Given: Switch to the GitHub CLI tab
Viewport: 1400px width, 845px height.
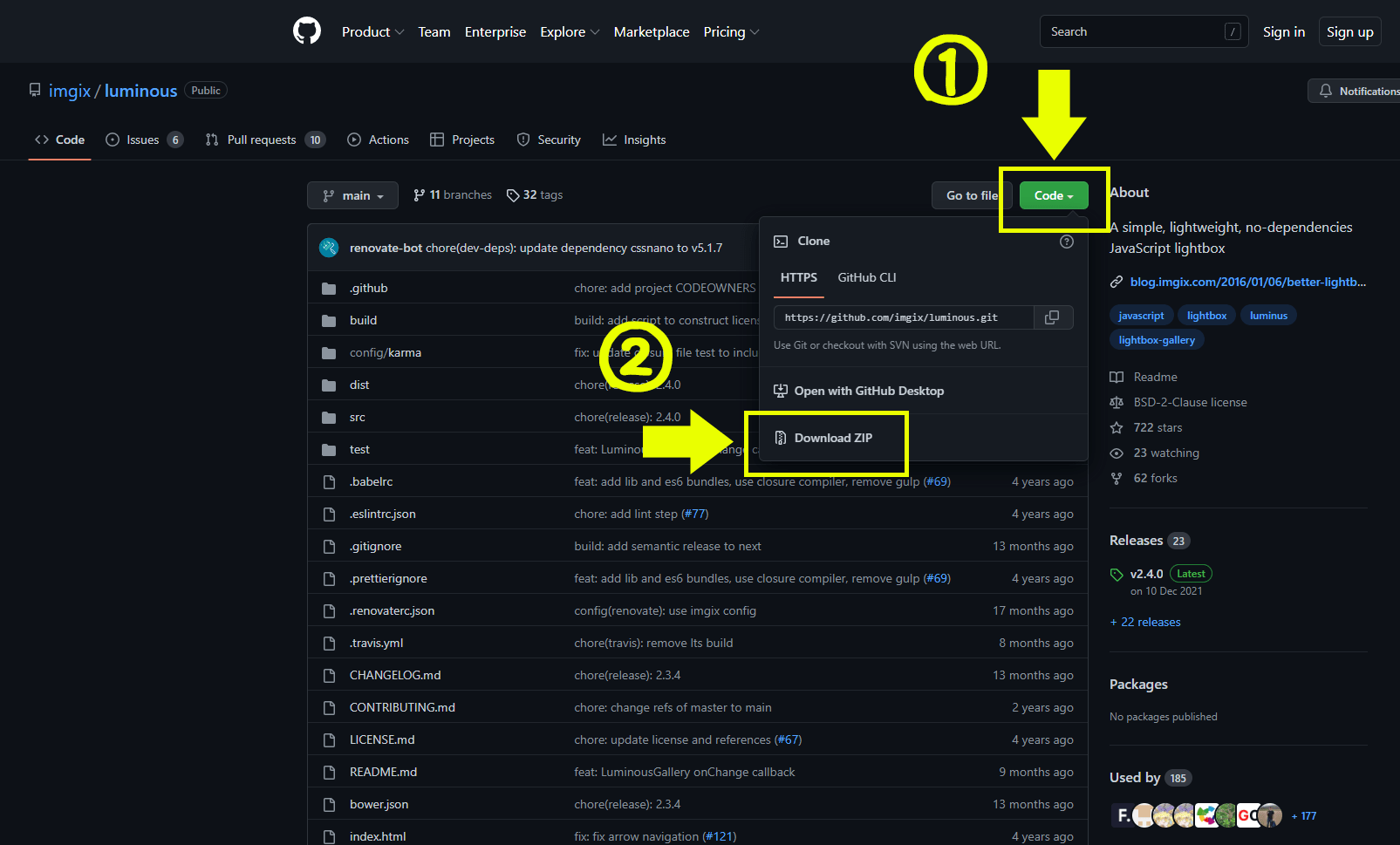Looking at the screenshot, I should [x=867, y=277].
